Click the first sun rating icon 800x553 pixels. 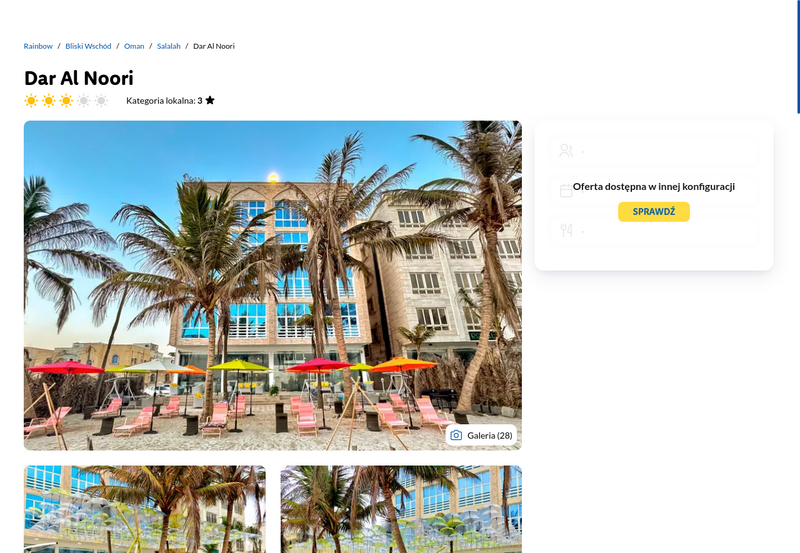click(31, 100)
